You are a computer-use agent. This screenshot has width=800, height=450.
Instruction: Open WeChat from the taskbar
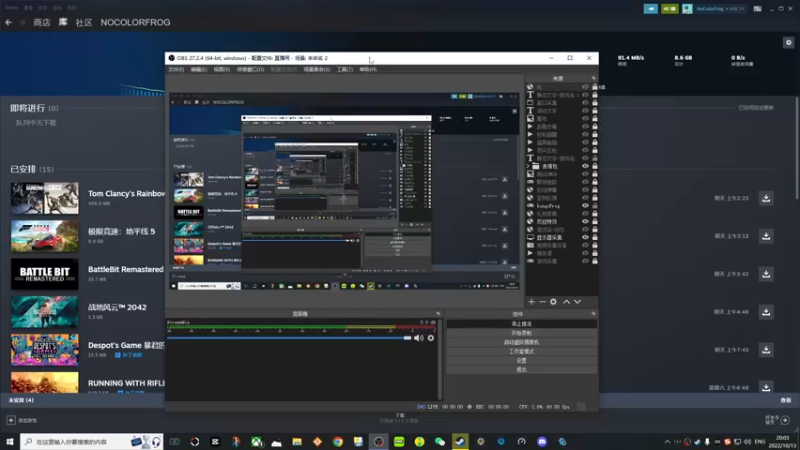pyautogui.click(x=440, y=442)
